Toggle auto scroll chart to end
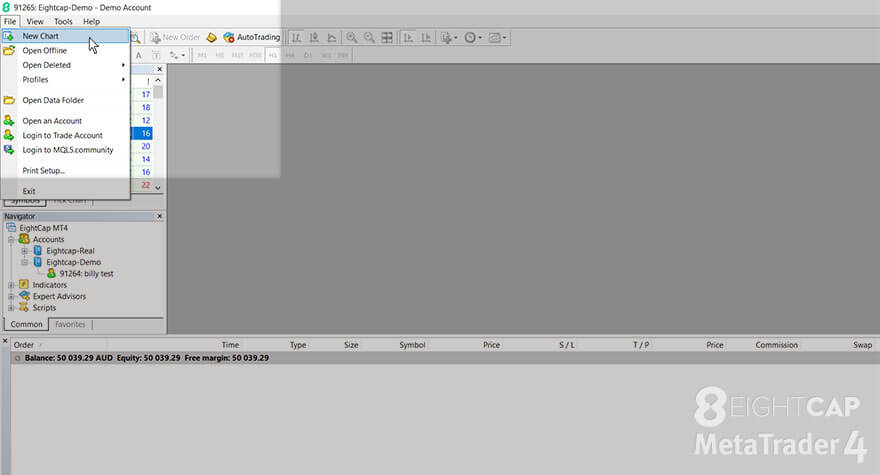The width and height of the screenshot is (880, 475). coord(409,38)
